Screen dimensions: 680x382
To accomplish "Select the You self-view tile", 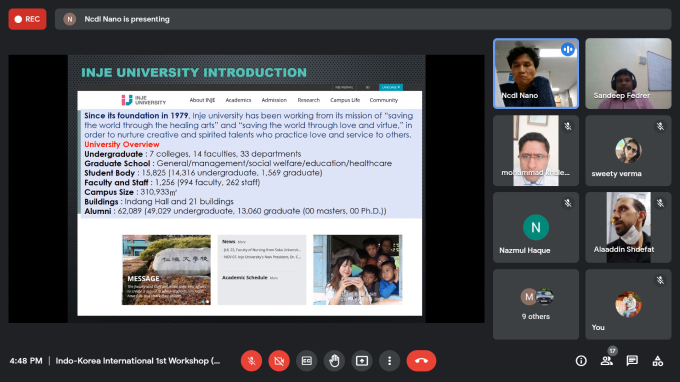I will click(x=628, y=304).
